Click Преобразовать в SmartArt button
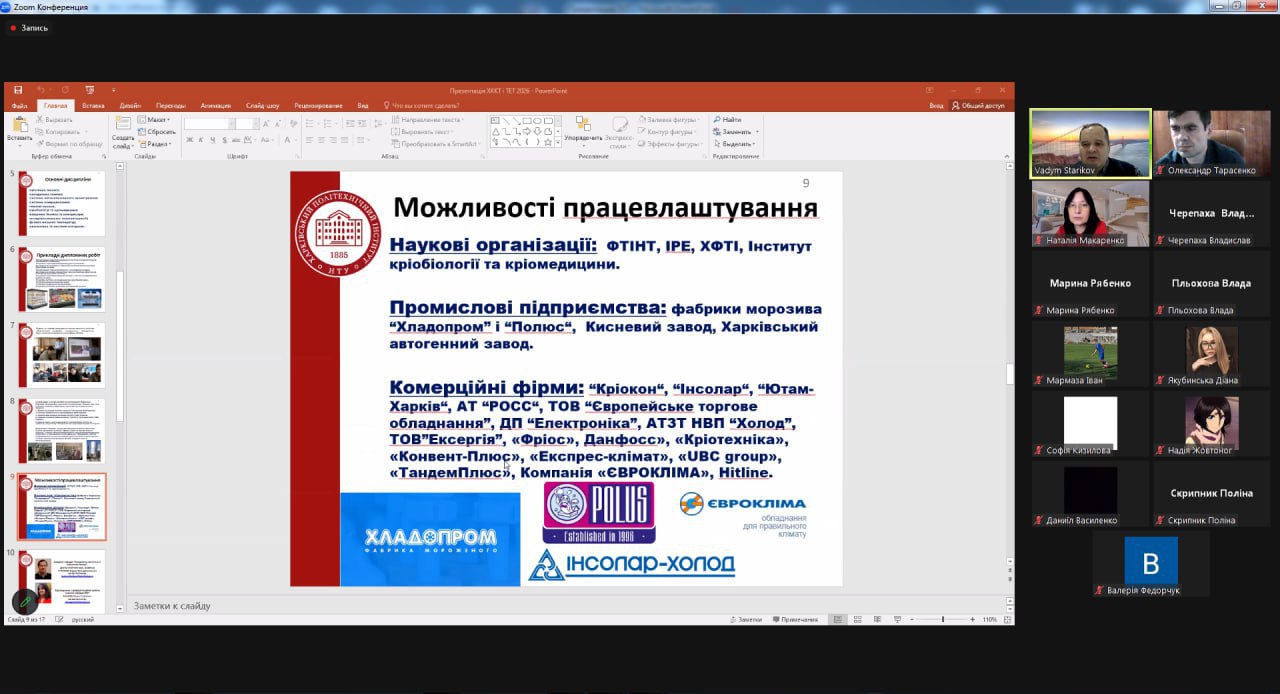The width and height of the screenshot is (1280, 694). (436, 143)
